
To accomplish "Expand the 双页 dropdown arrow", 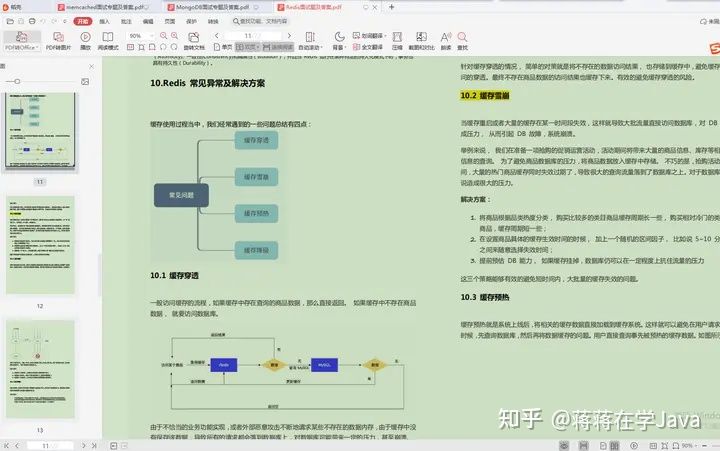I will (258, 47).
